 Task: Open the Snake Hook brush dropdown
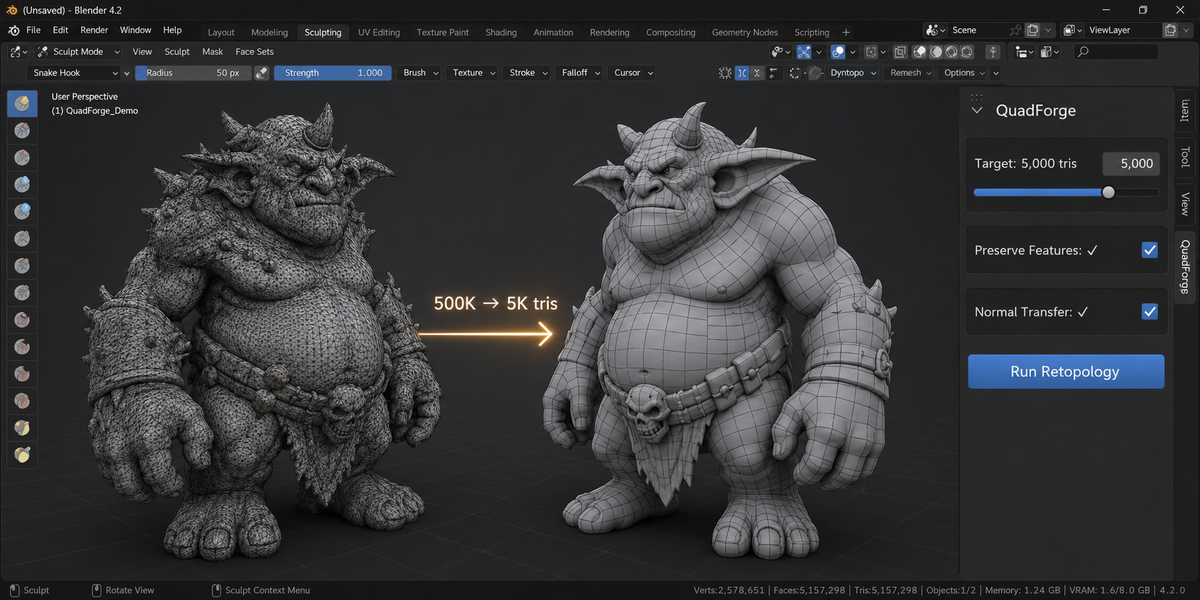[75, 73]
